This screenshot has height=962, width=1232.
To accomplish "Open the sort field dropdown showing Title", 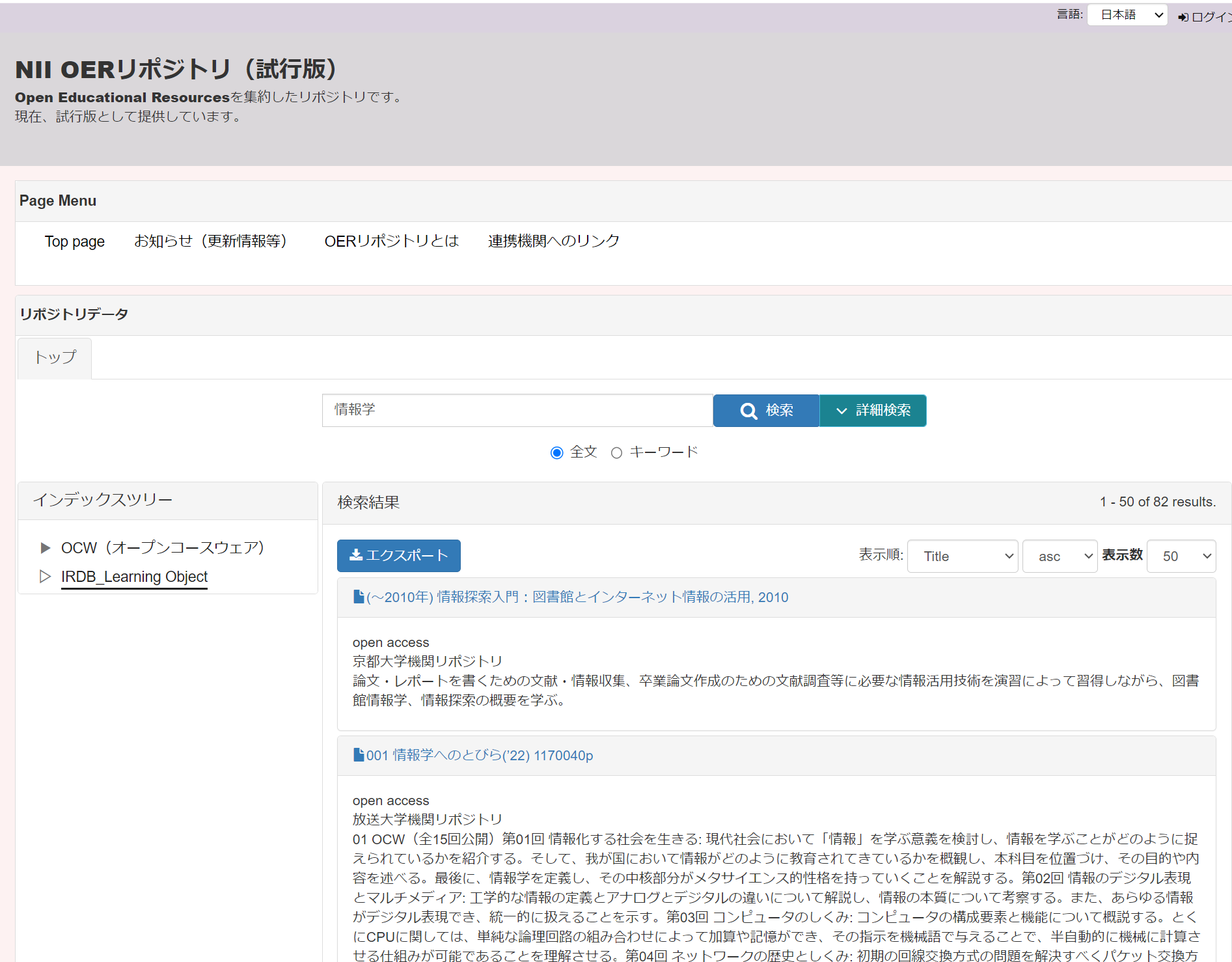I will [x=963, y=557].
